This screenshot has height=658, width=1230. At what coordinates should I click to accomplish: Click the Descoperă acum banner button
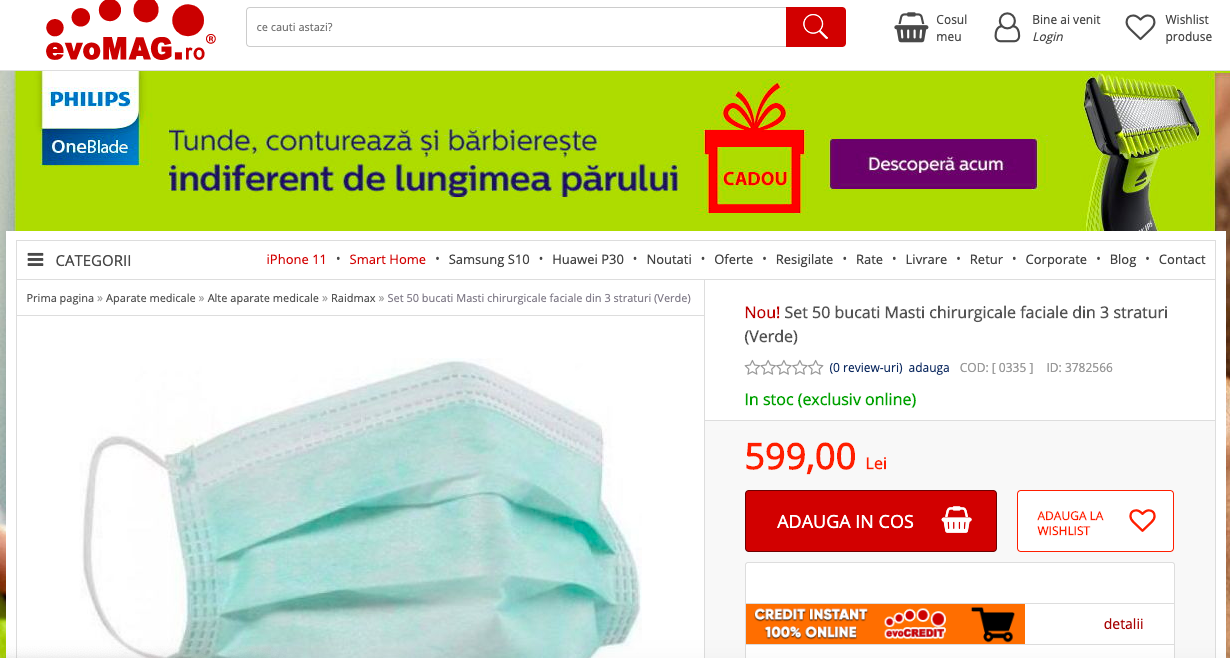click(x=933, y=164)
